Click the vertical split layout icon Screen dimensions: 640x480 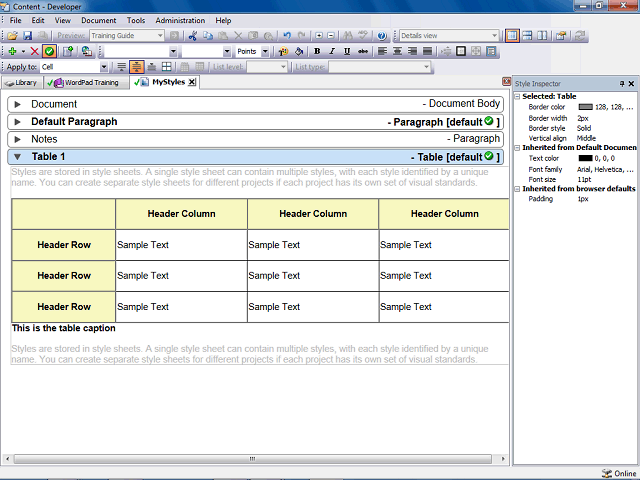(x=542, y=36)
